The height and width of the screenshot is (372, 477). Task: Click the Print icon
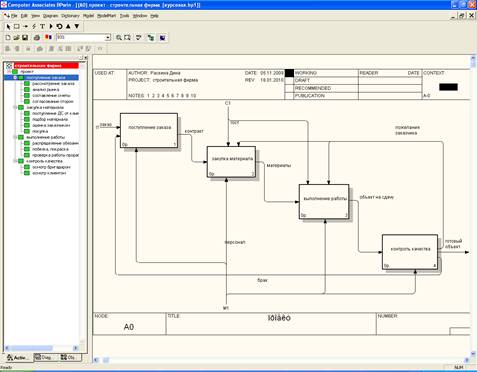click(x=37, y=38)
